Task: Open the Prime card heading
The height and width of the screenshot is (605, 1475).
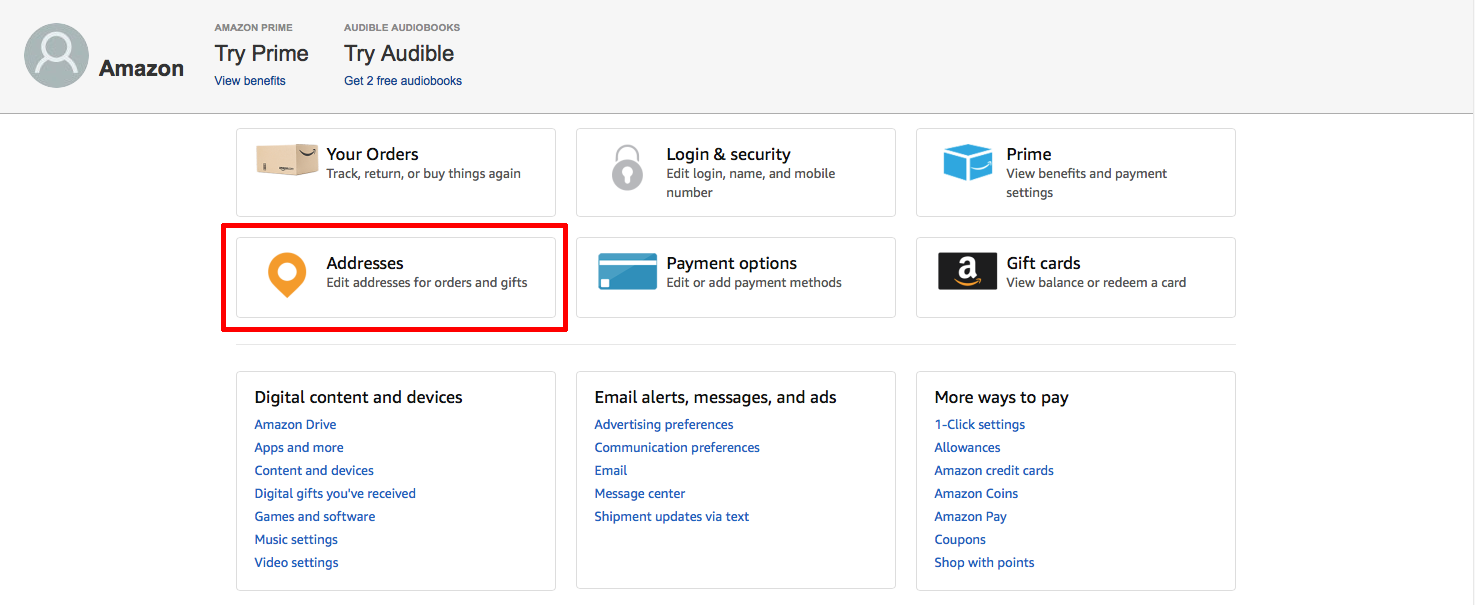Action: [1028, 154]
